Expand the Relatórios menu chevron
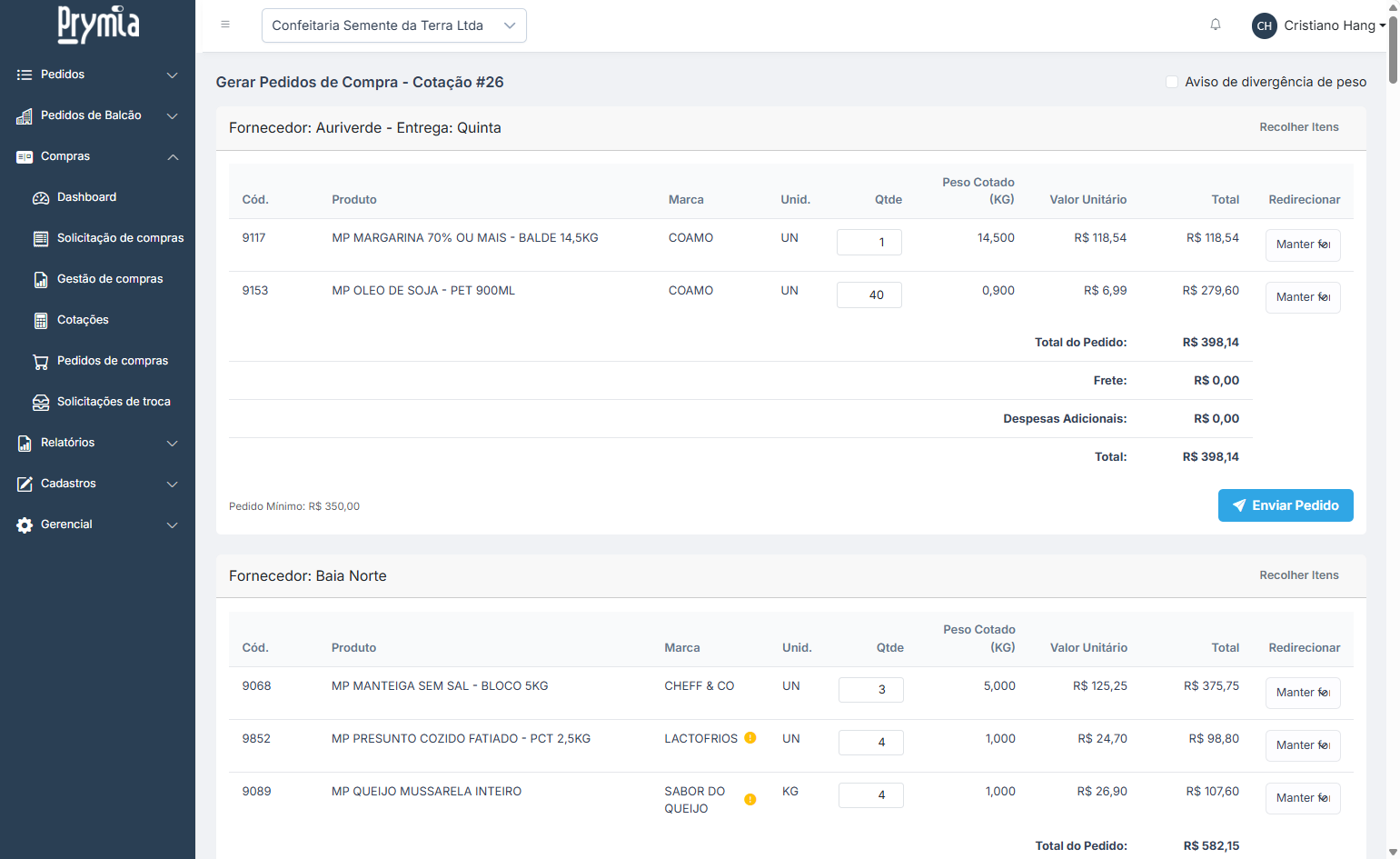 click(172, 444)
